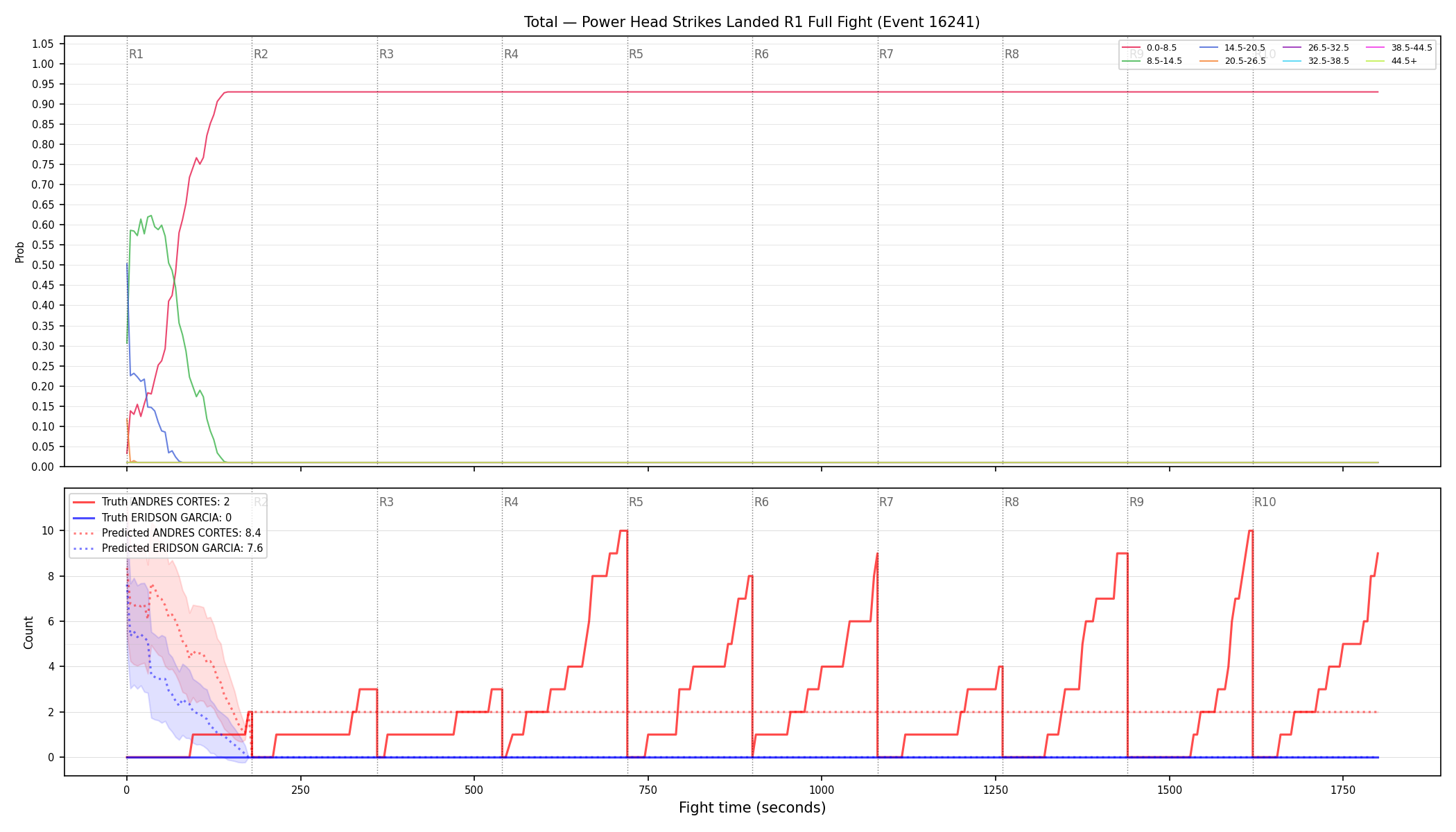Screen dimensions: 1456x832
Task: Click the R5 round marker in probability chart
Action: (636, 54)
